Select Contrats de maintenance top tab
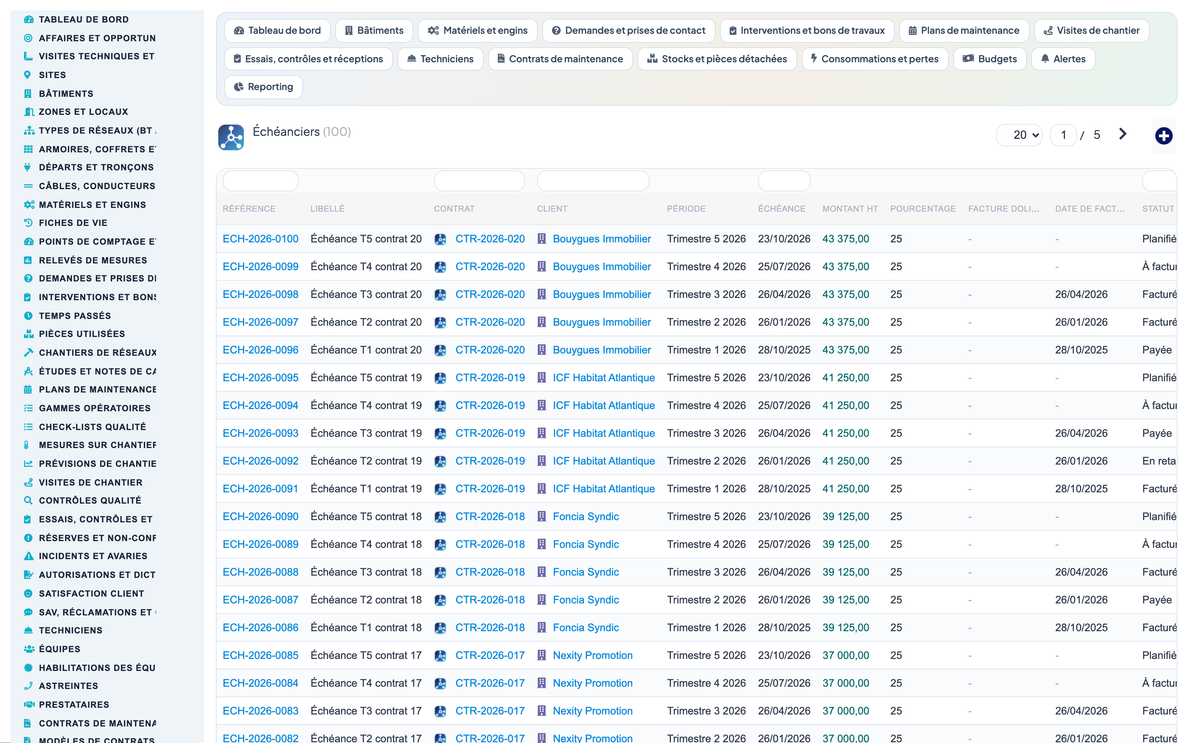The height and width of the screenshot is (743, 1200). coord(560,59)
